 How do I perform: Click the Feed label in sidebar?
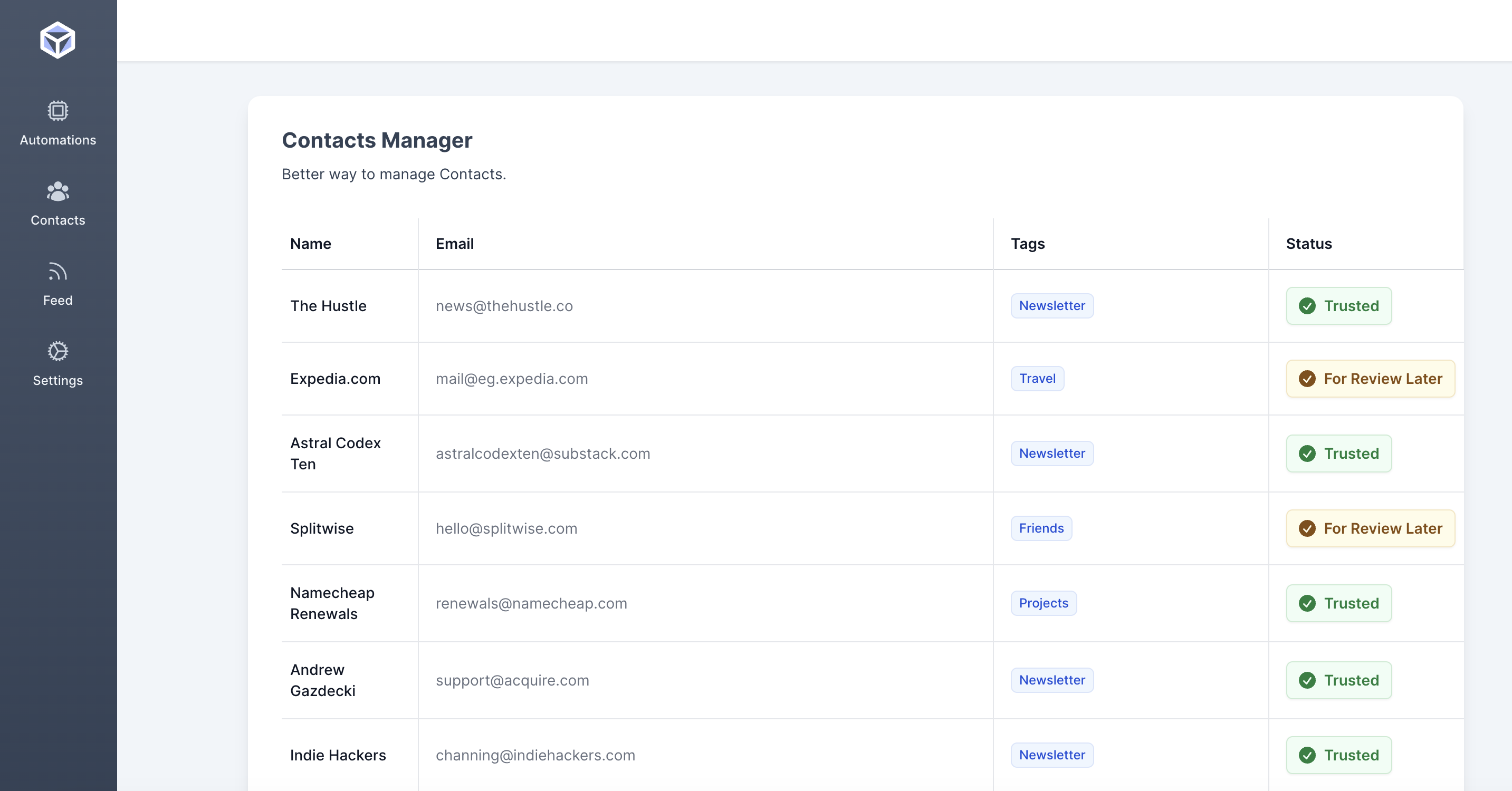tap(58, 301)
